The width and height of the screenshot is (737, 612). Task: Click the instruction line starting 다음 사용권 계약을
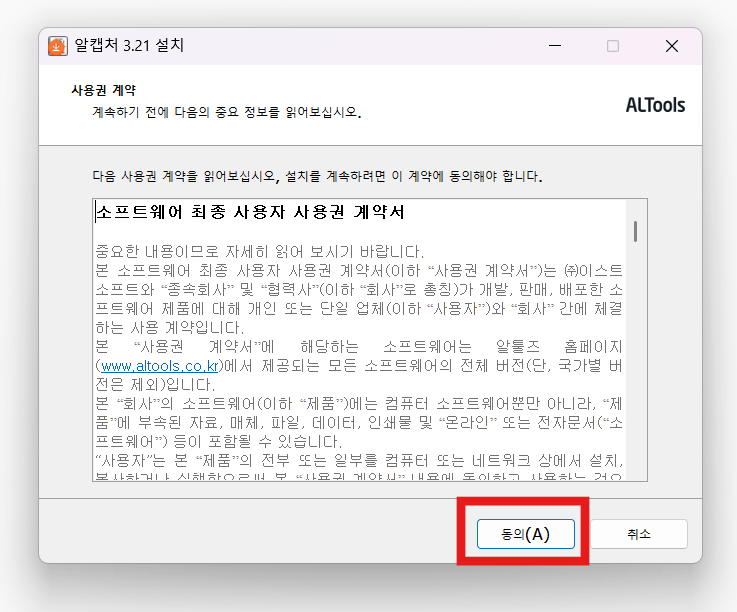317,177
